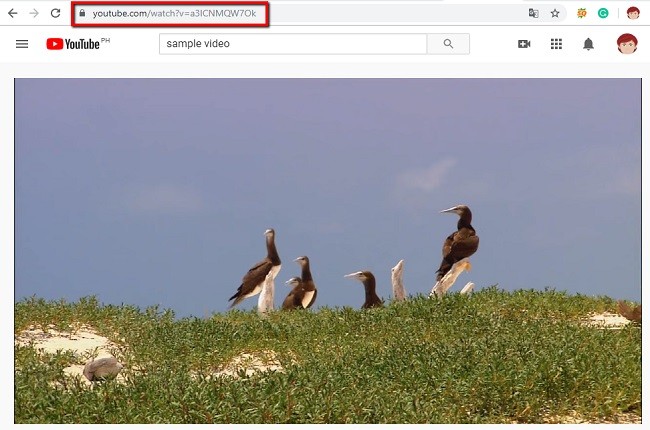Image resolution: width=650 pixels, height=430 pixels.
Task: Reload the current YouTube page
Action: point(56,14)
